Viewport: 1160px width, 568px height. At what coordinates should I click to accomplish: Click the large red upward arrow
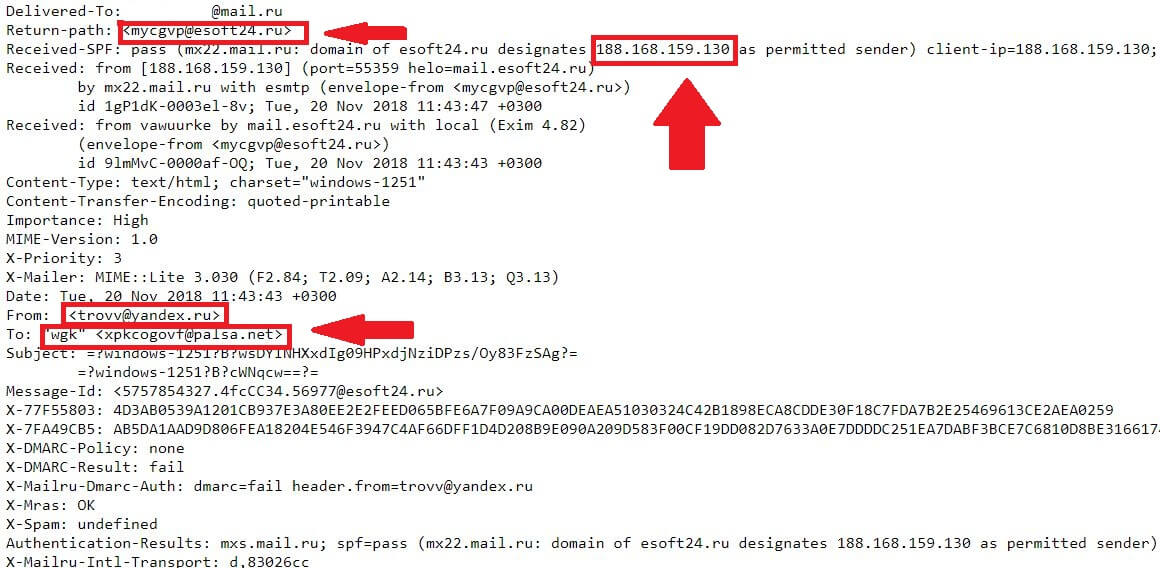click(687, 123)
